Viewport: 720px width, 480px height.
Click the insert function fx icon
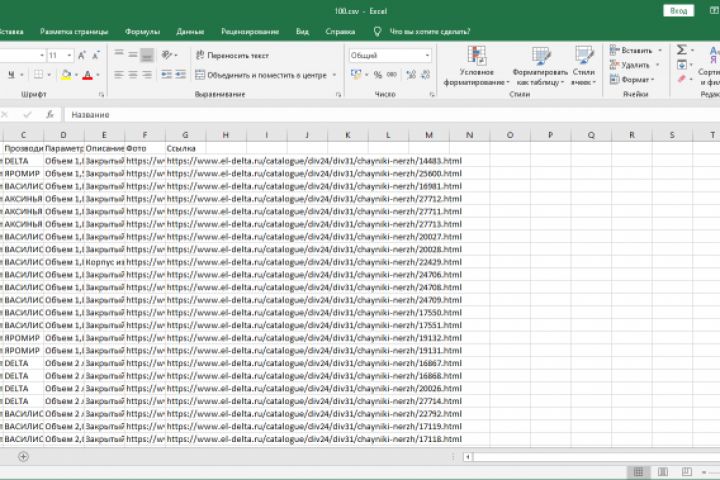(50, 114)
